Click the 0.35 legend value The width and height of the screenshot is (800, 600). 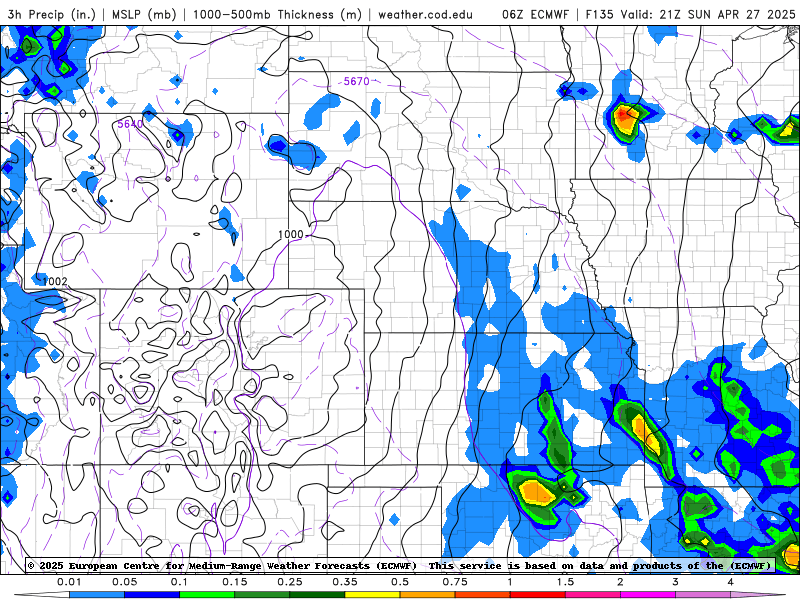point(345,582)
